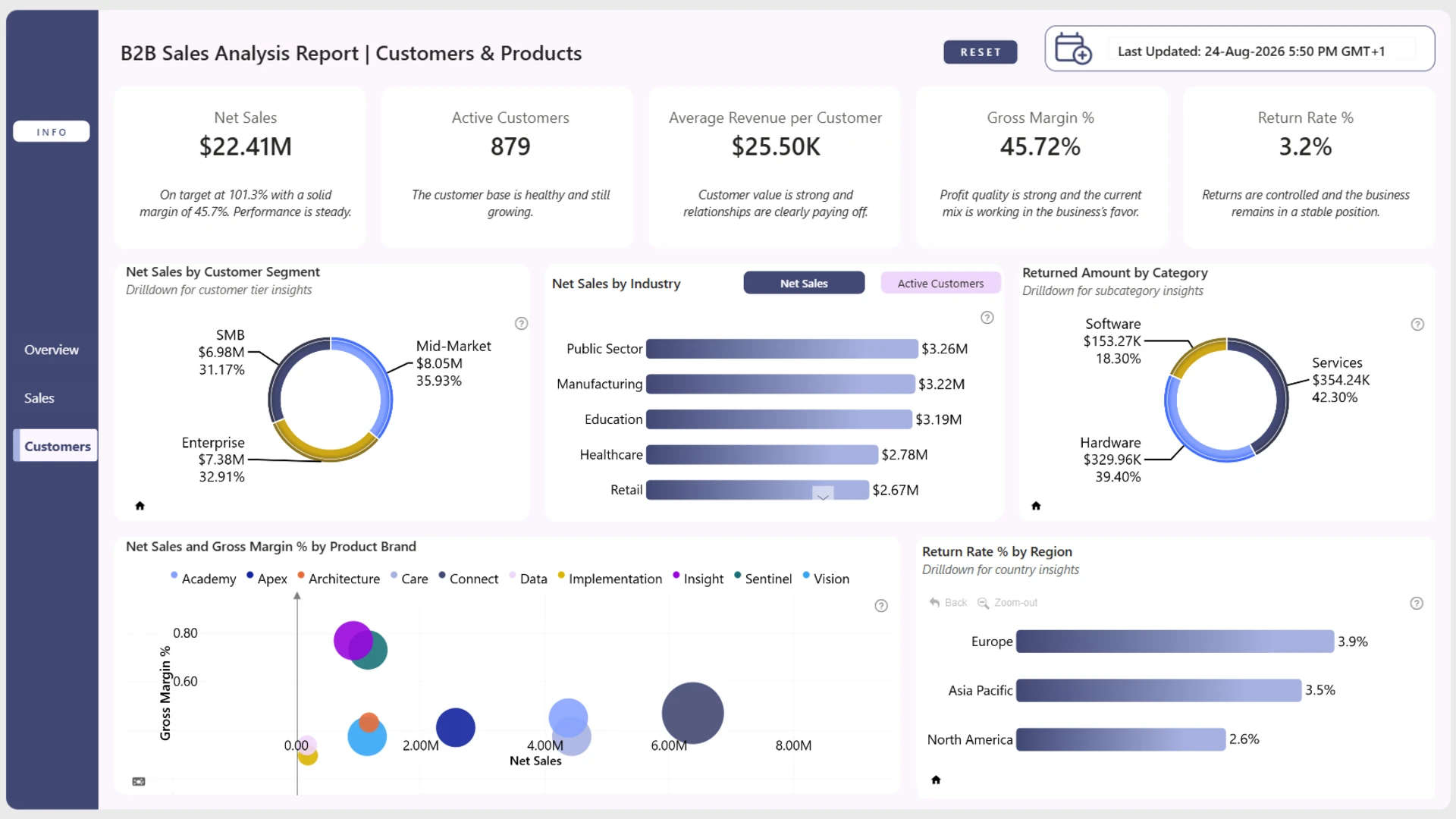The width and height of the screenshot is (1456, 819).
Task: Click the SMB segment label
Action: point(221,353)
